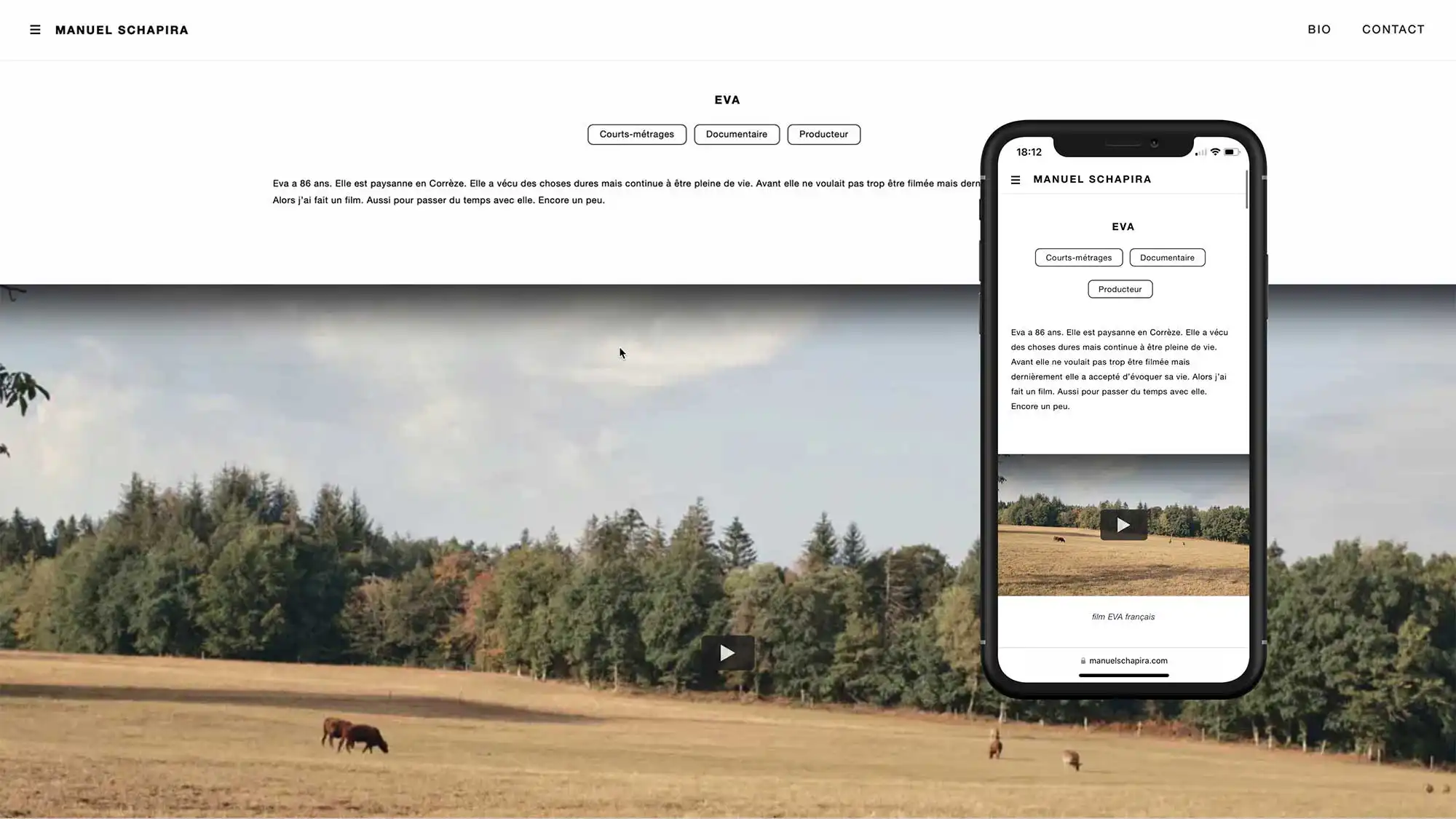Click the BIO navigation menu item

1319,29
